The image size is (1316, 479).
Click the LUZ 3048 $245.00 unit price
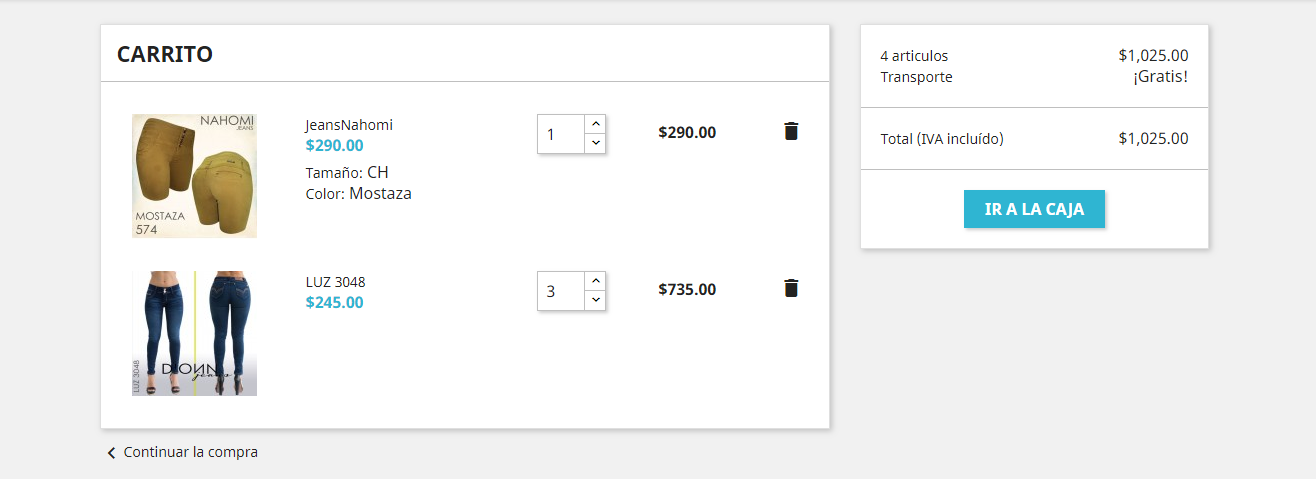[x=334, y=302]
